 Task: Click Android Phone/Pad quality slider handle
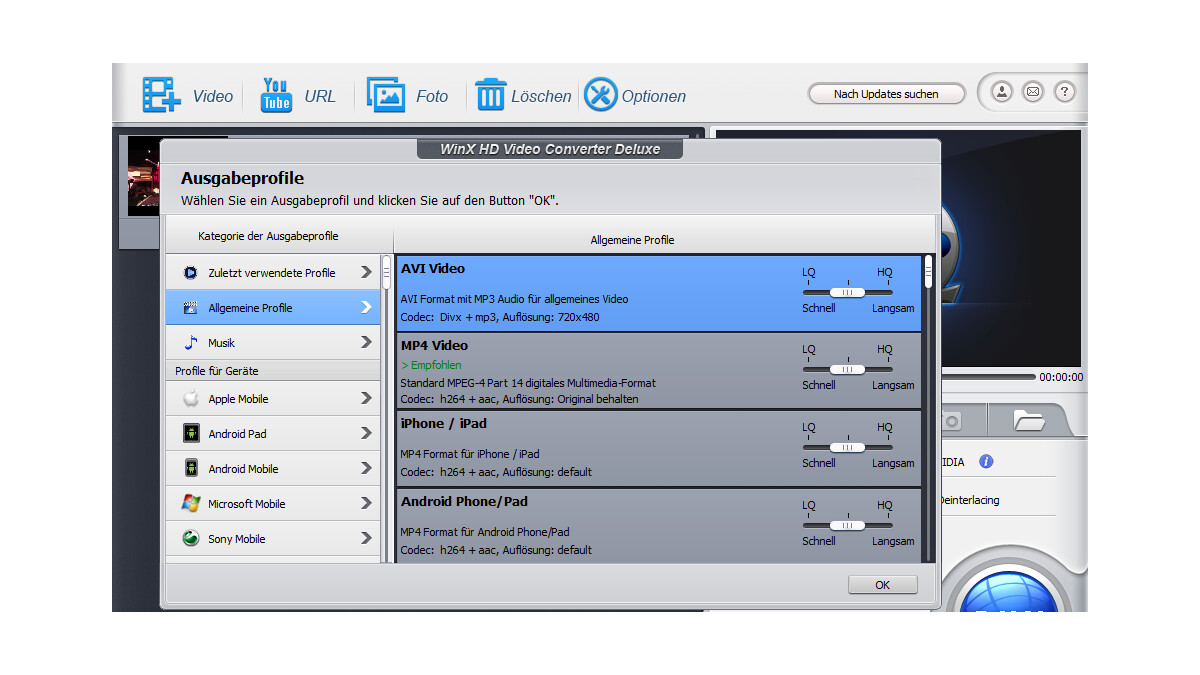pos(847,525)
